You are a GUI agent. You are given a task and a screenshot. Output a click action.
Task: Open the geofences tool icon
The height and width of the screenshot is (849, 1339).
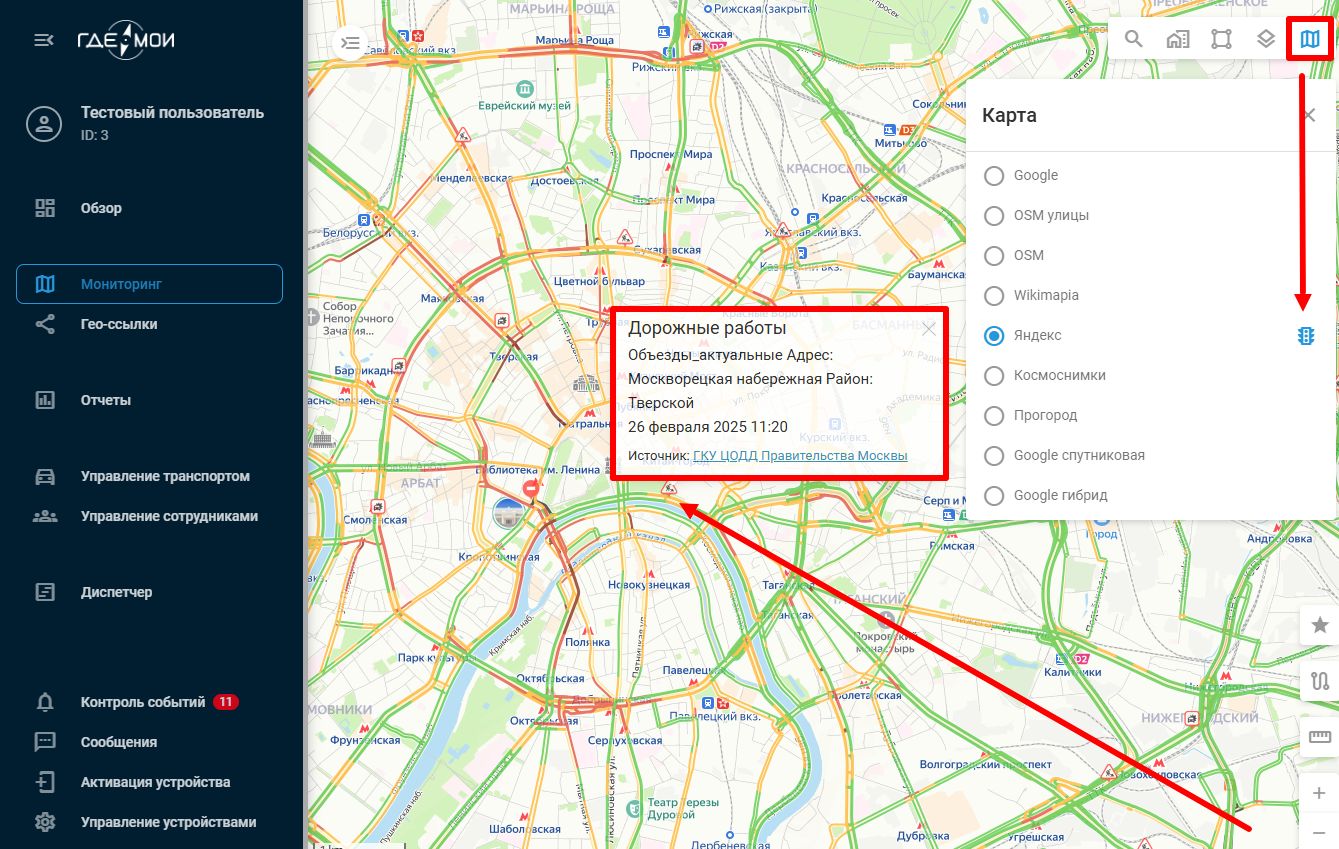(1221, 40)
